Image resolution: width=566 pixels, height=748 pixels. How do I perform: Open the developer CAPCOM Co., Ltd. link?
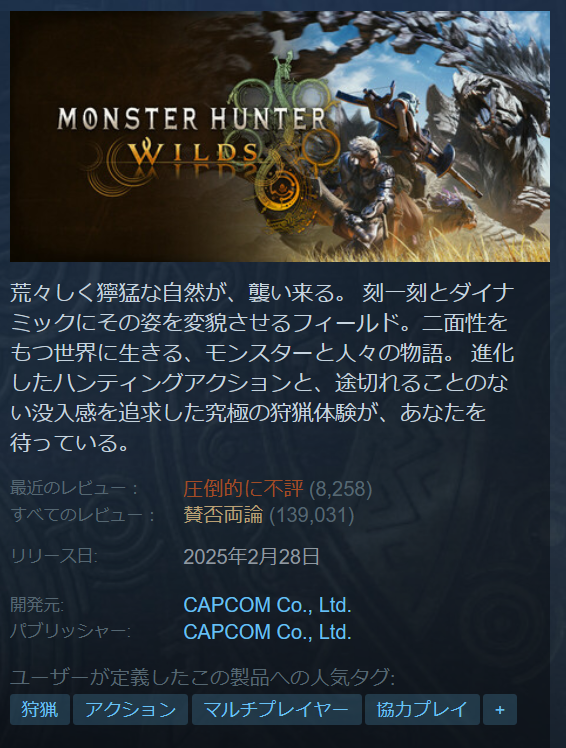267,605
